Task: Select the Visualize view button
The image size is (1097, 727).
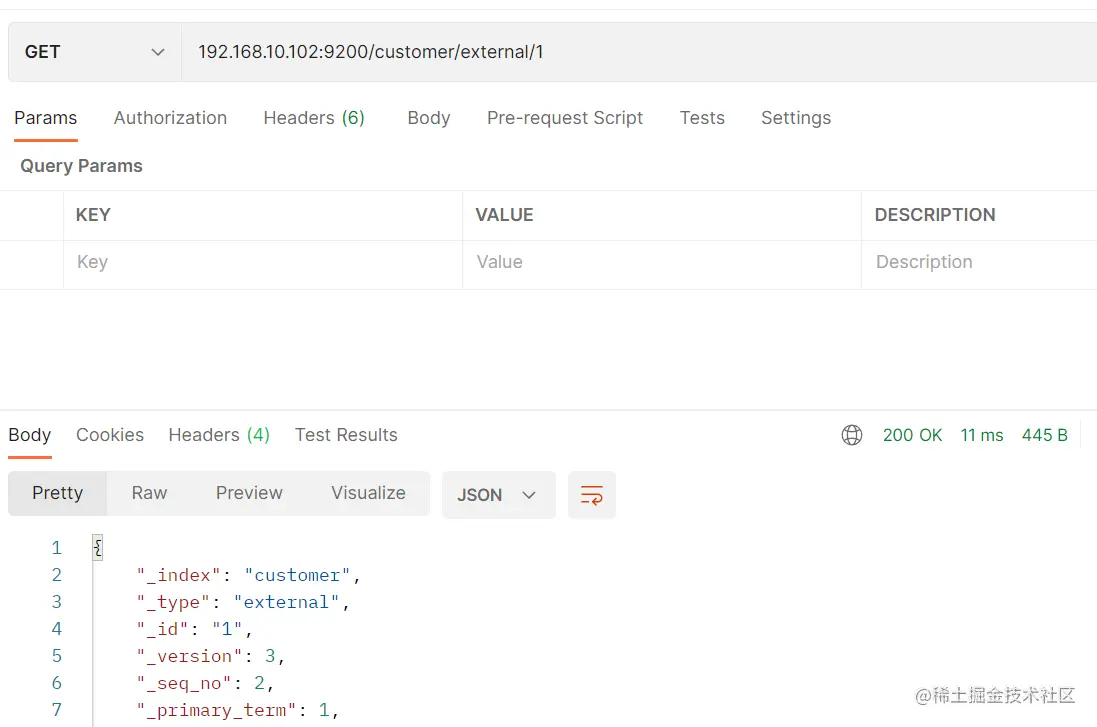Action: click(368, 493)
